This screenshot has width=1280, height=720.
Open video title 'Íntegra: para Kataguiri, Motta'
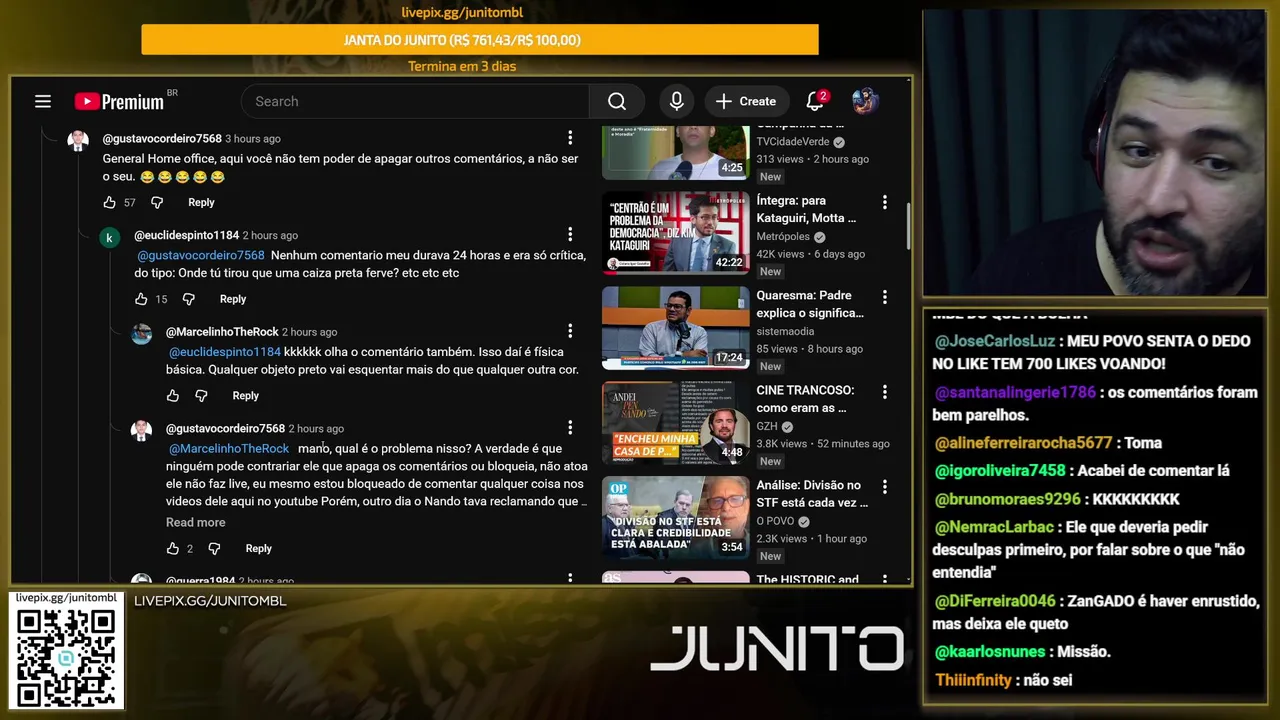tap(806, 209)
